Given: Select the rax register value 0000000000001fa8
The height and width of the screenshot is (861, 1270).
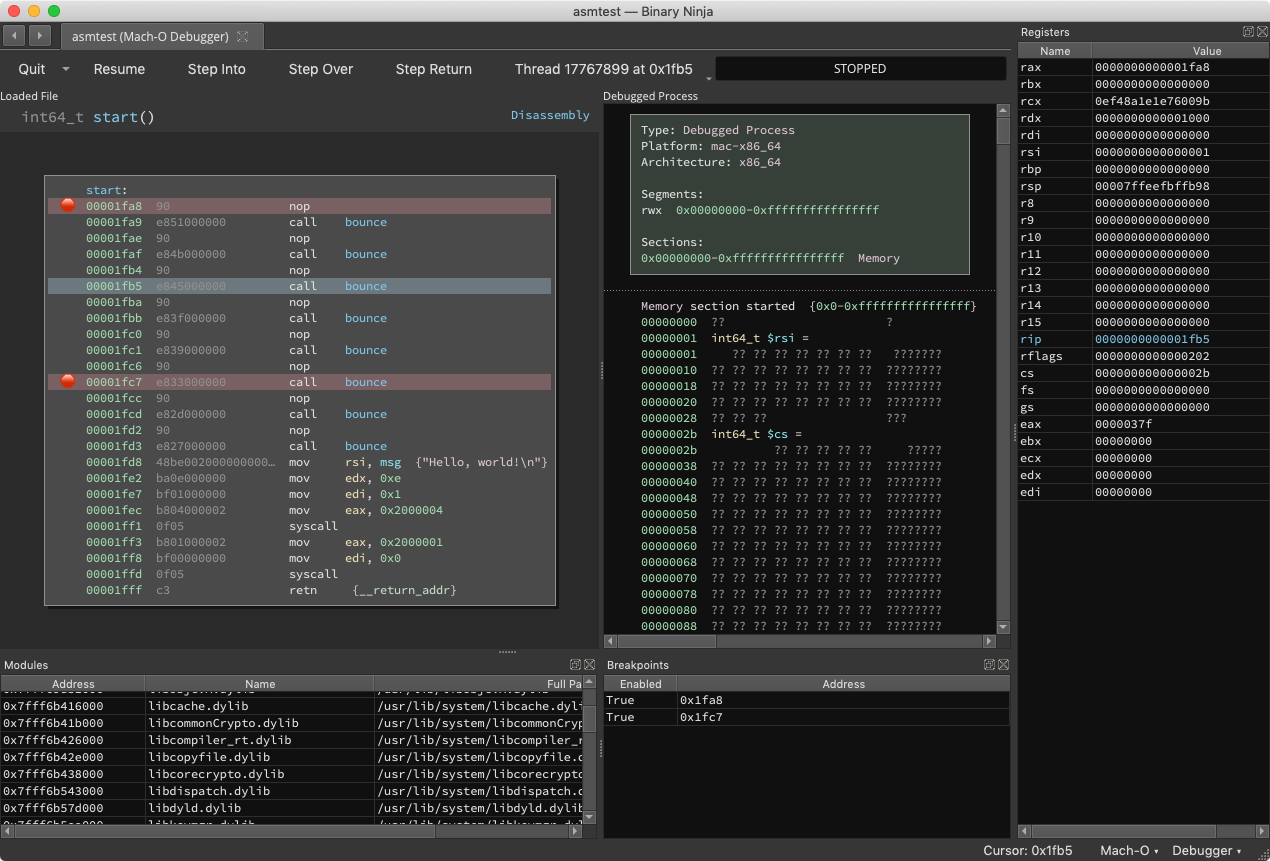Looking at the screenshot, I should coord(1152,67).
